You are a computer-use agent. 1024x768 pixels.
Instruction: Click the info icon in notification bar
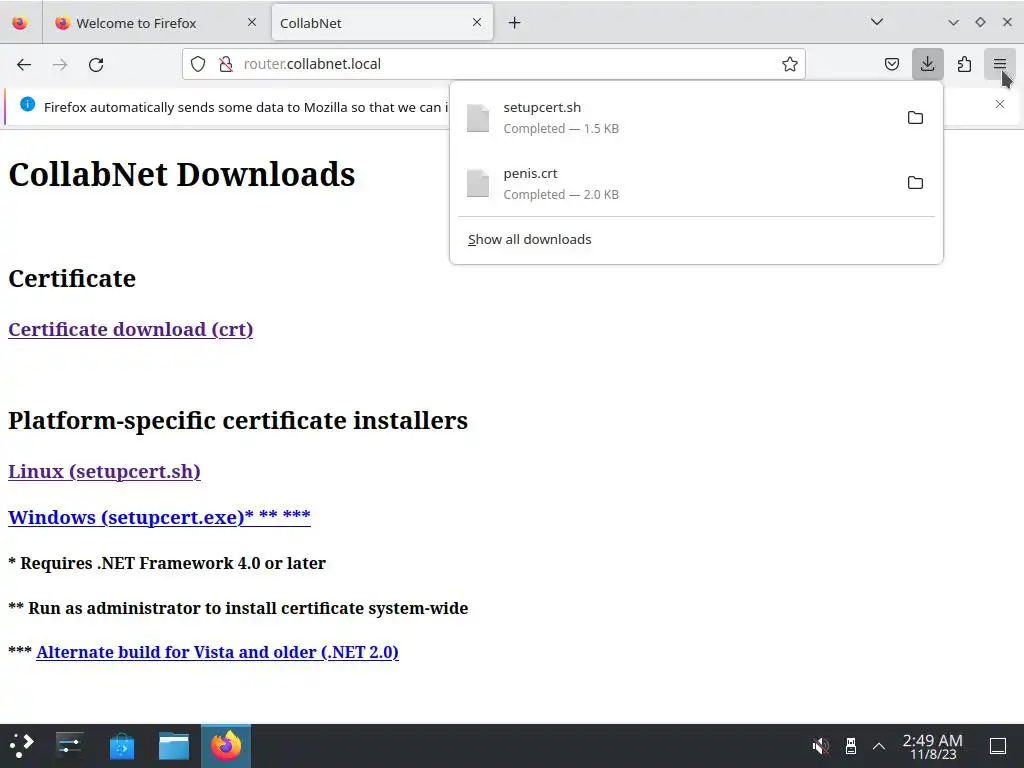tap(27, 104)
